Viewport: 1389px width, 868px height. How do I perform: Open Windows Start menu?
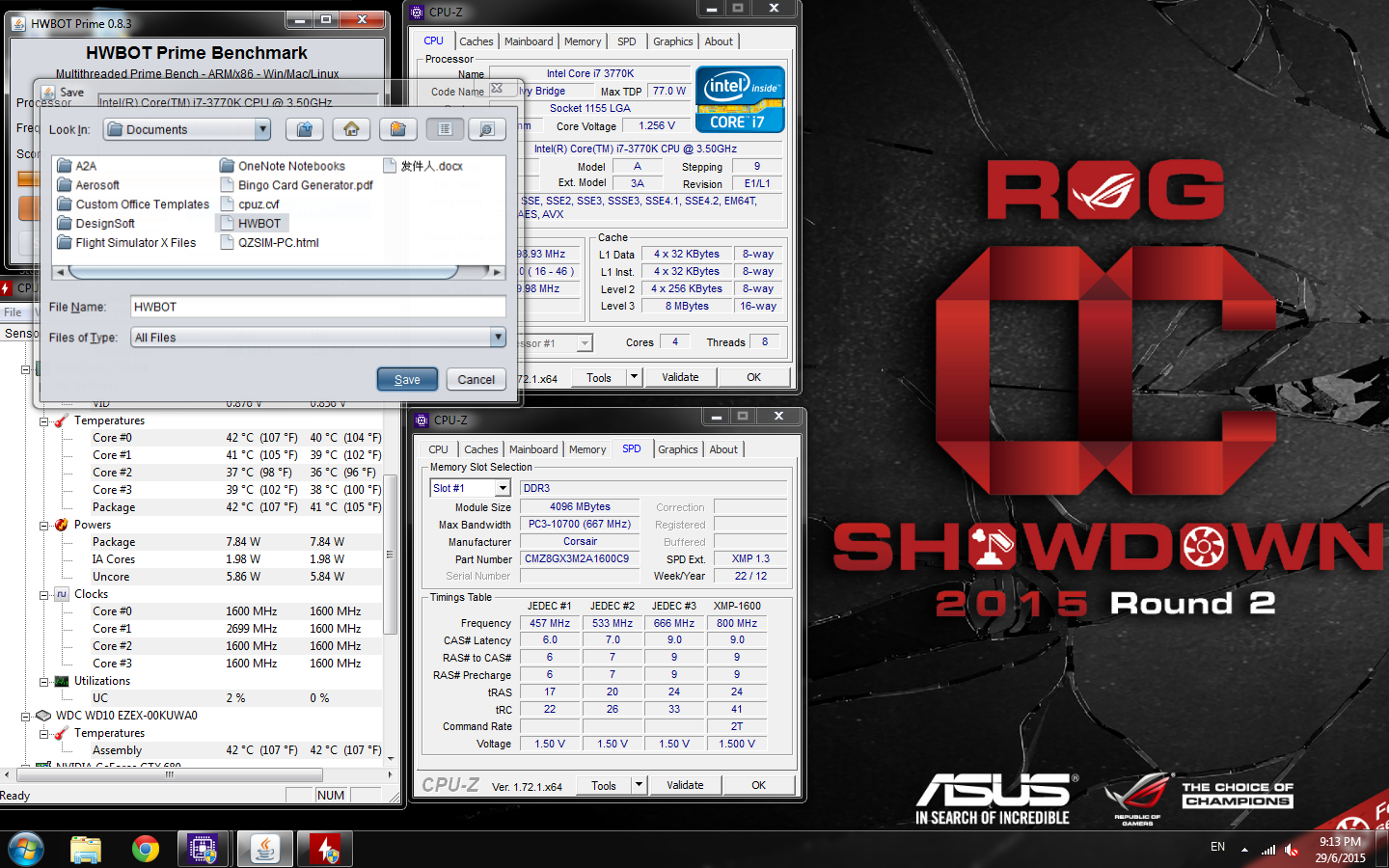[25, 849]
